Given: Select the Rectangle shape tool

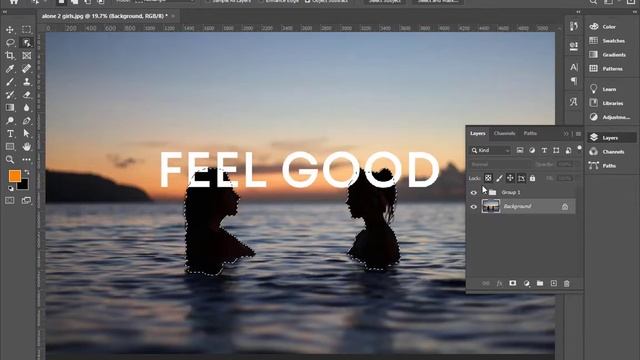Looking at the screenshot, I should click(10, 147).
